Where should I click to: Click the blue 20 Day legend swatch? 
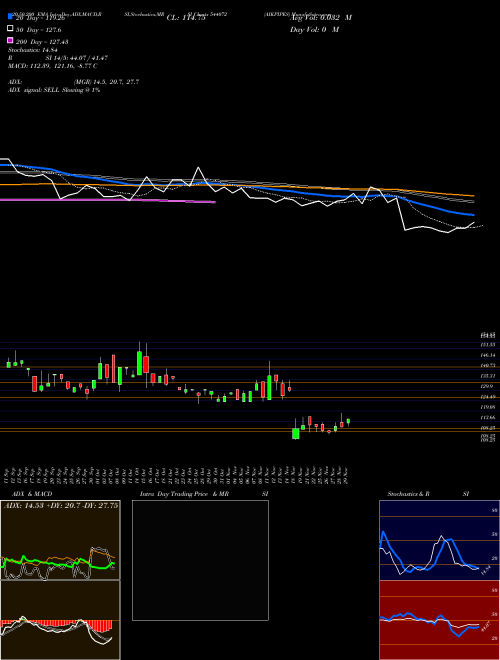tap(10, 17)
